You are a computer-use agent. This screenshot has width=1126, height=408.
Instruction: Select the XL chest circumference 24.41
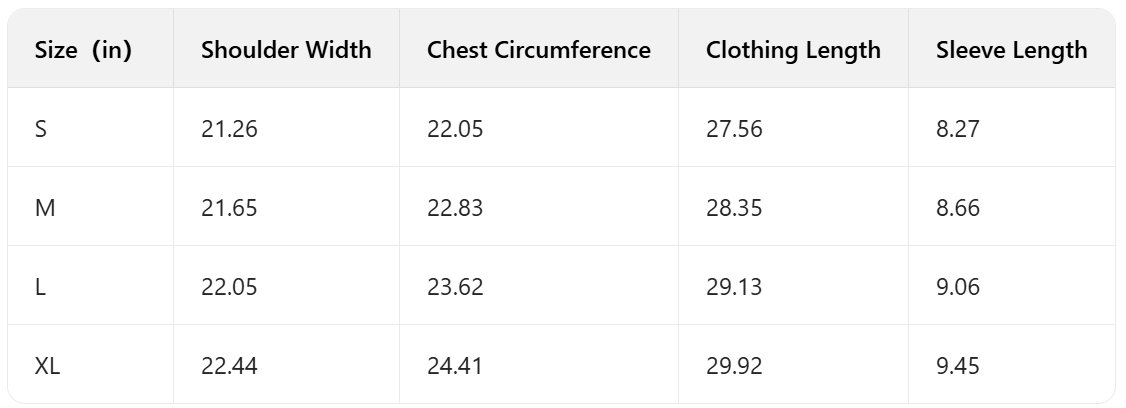(x=455, y=366)
